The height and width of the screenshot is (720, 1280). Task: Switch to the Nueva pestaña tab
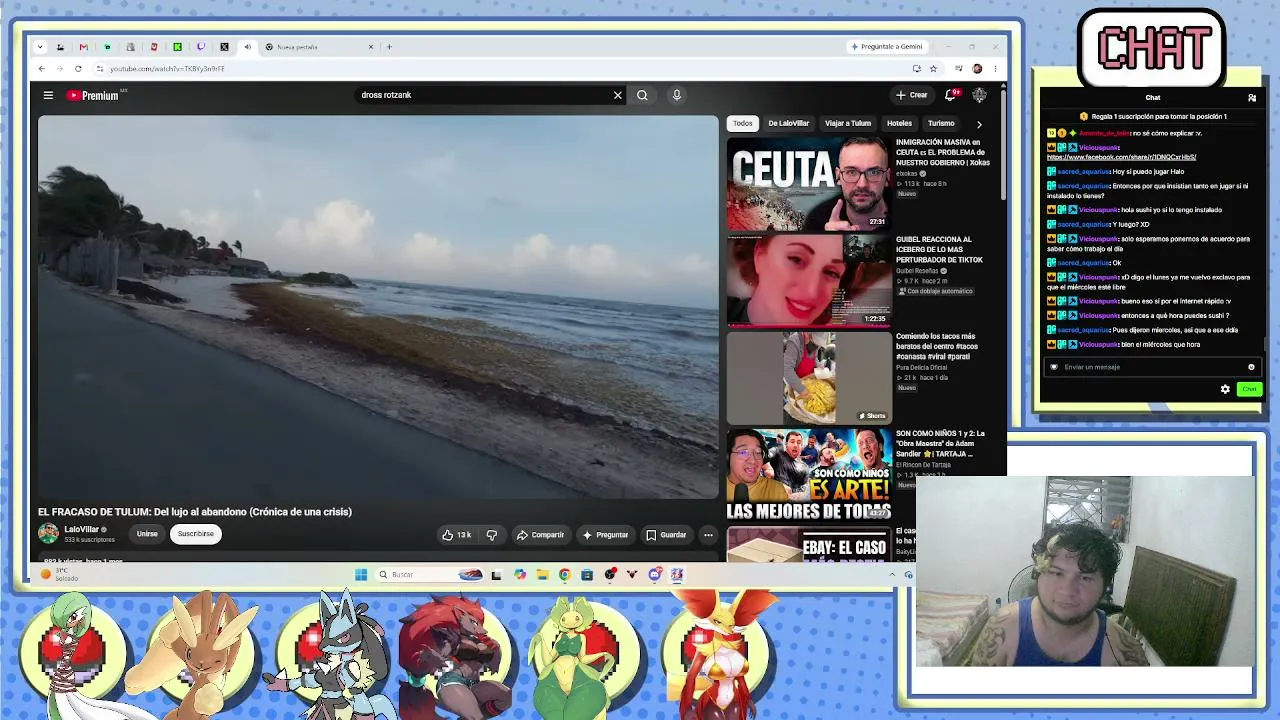[x=319, y=47]
